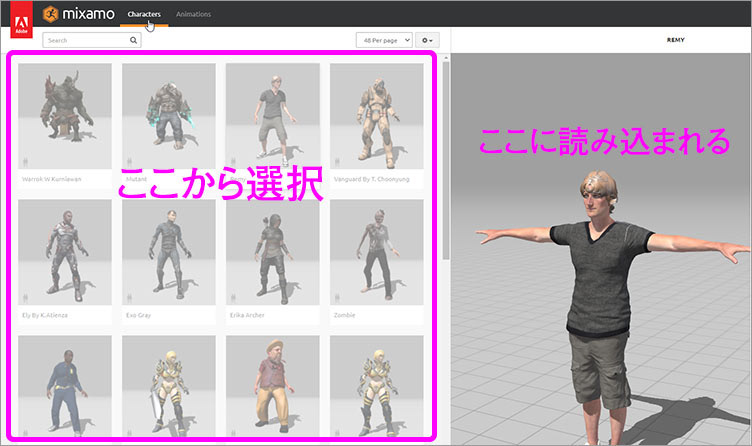Click the scrollbar up arrow

pyautogui.click(x=446, y=58)
